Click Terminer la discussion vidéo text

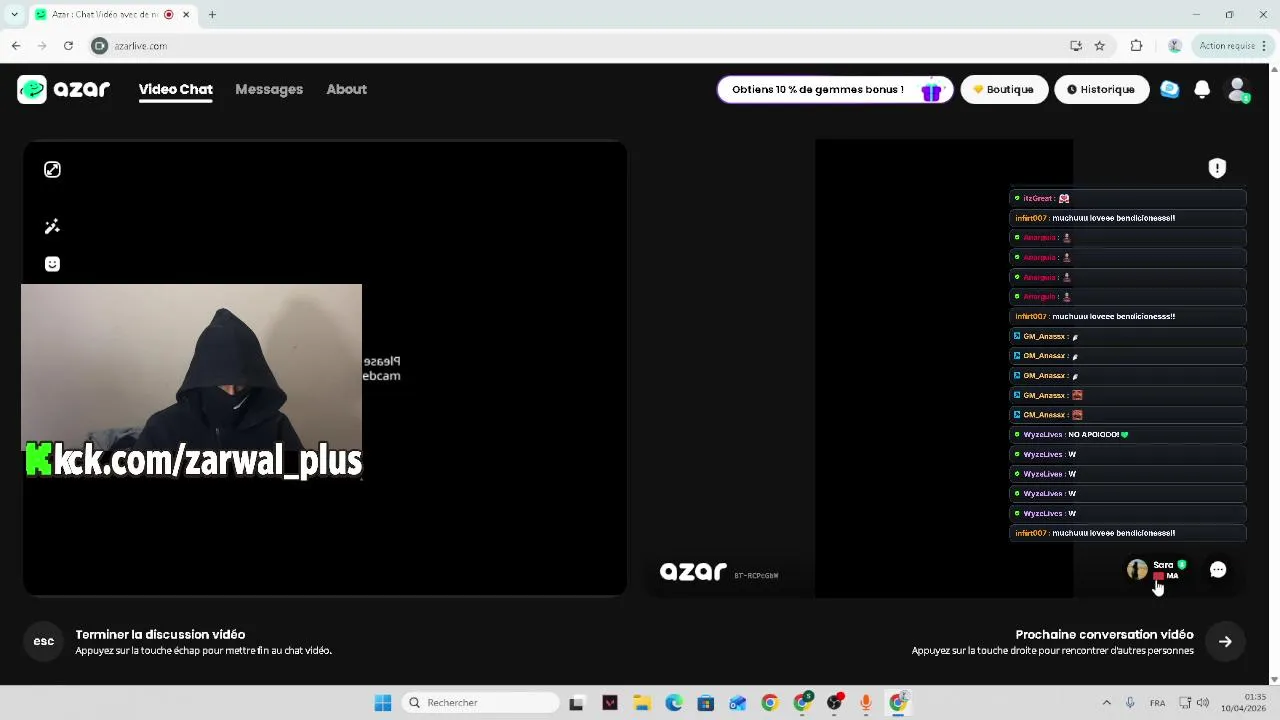160,634
